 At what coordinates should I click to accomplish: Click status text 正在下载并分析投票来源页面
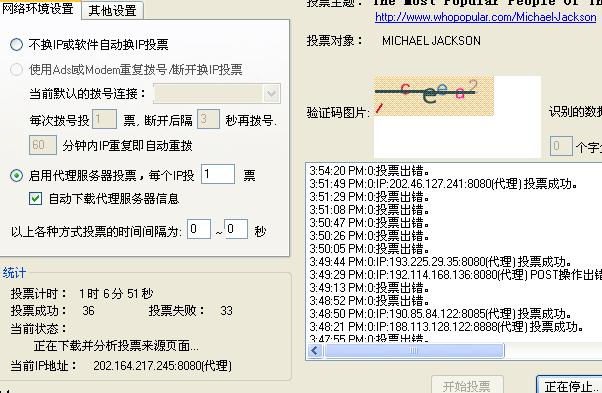tap(116, 346)
